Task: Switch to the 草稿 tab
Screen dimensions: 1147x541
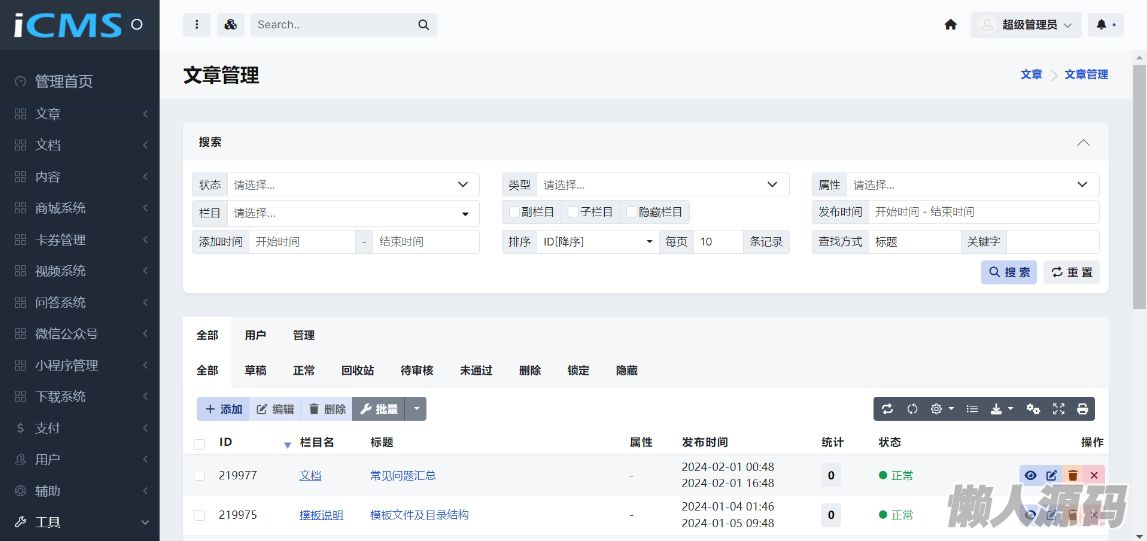Action: [x=255, y=370]
